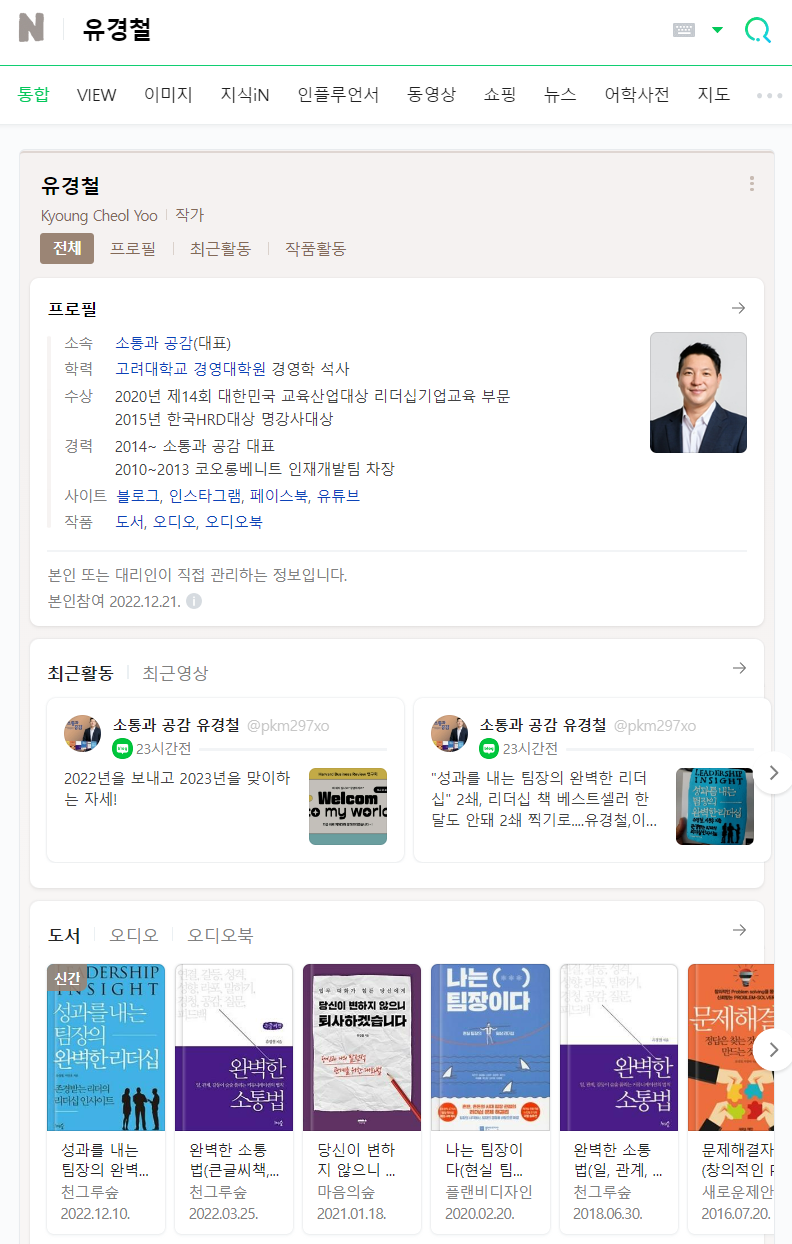The height and width of the screenshot is (1244, 792).
Task: Open profile details via the arrow icon
Action: [x=739, y=308]
